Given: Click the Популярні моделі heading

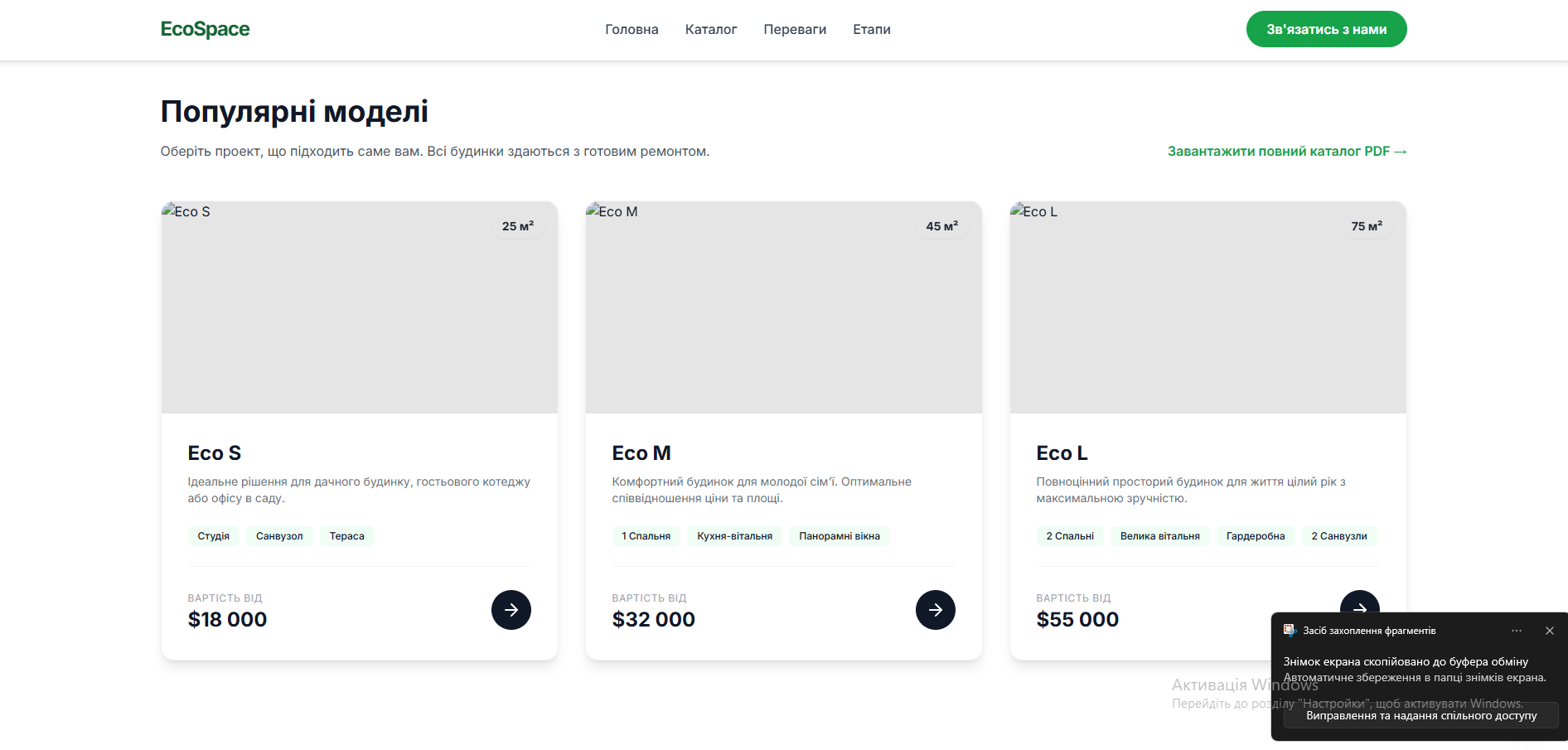Looking at the screenshot, I should click(294, 111).
